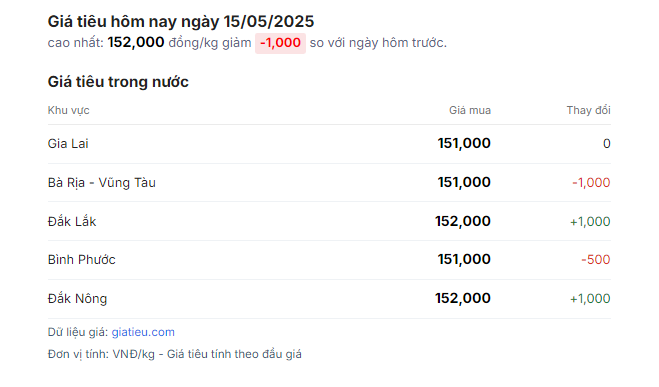Image resolution: width=659 pixels, height=387 pixels.
Task: Click Gia Lai's 151,000 price value
Action: pyautogui.click(x=464, y=143)
